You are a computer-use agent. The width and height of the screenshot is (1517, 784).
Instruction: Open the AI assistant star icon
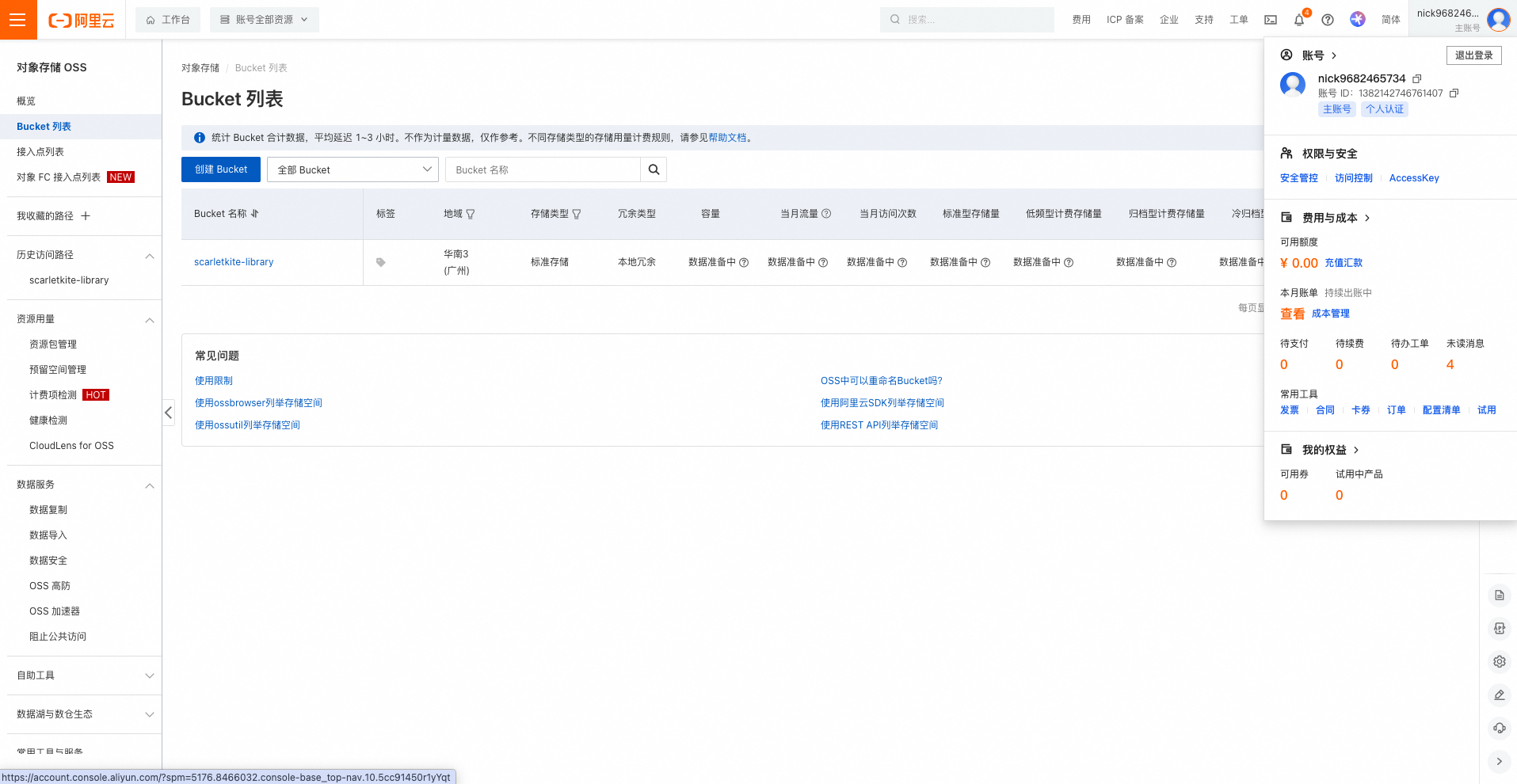(x=1358, y=19)
